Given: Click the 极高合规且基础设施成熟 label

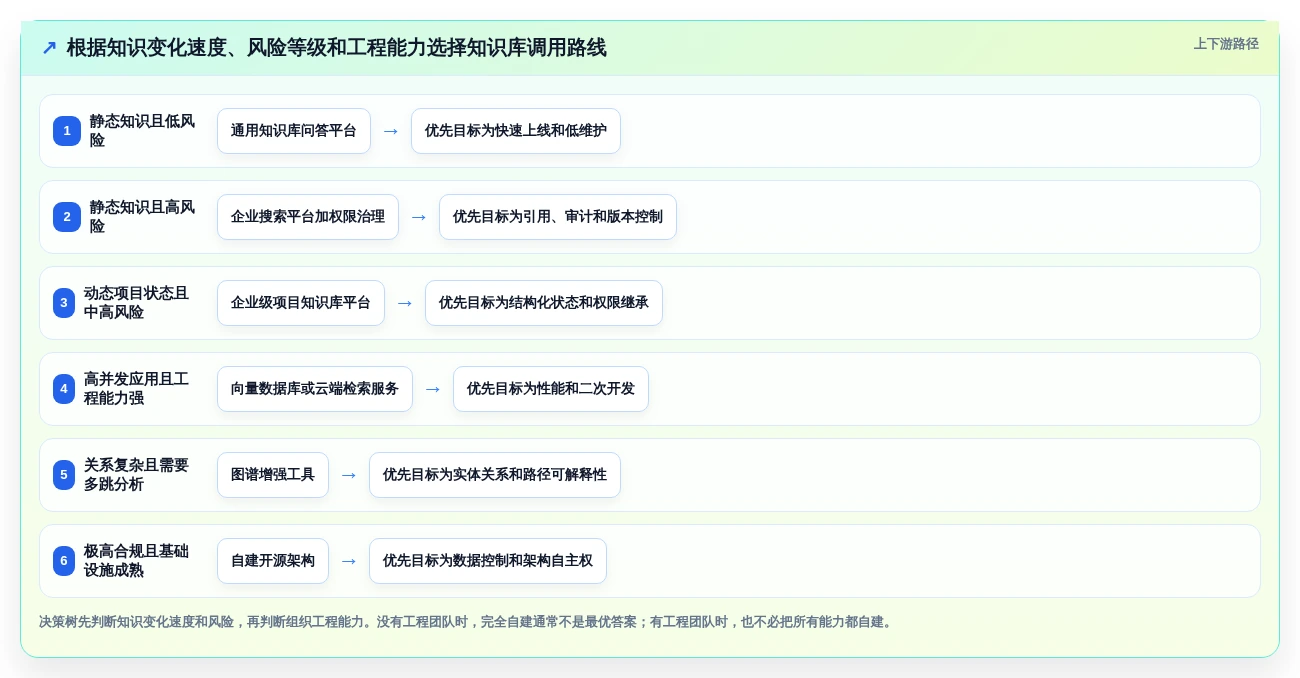Looking at the screenshot, I should tap(137, 561).
